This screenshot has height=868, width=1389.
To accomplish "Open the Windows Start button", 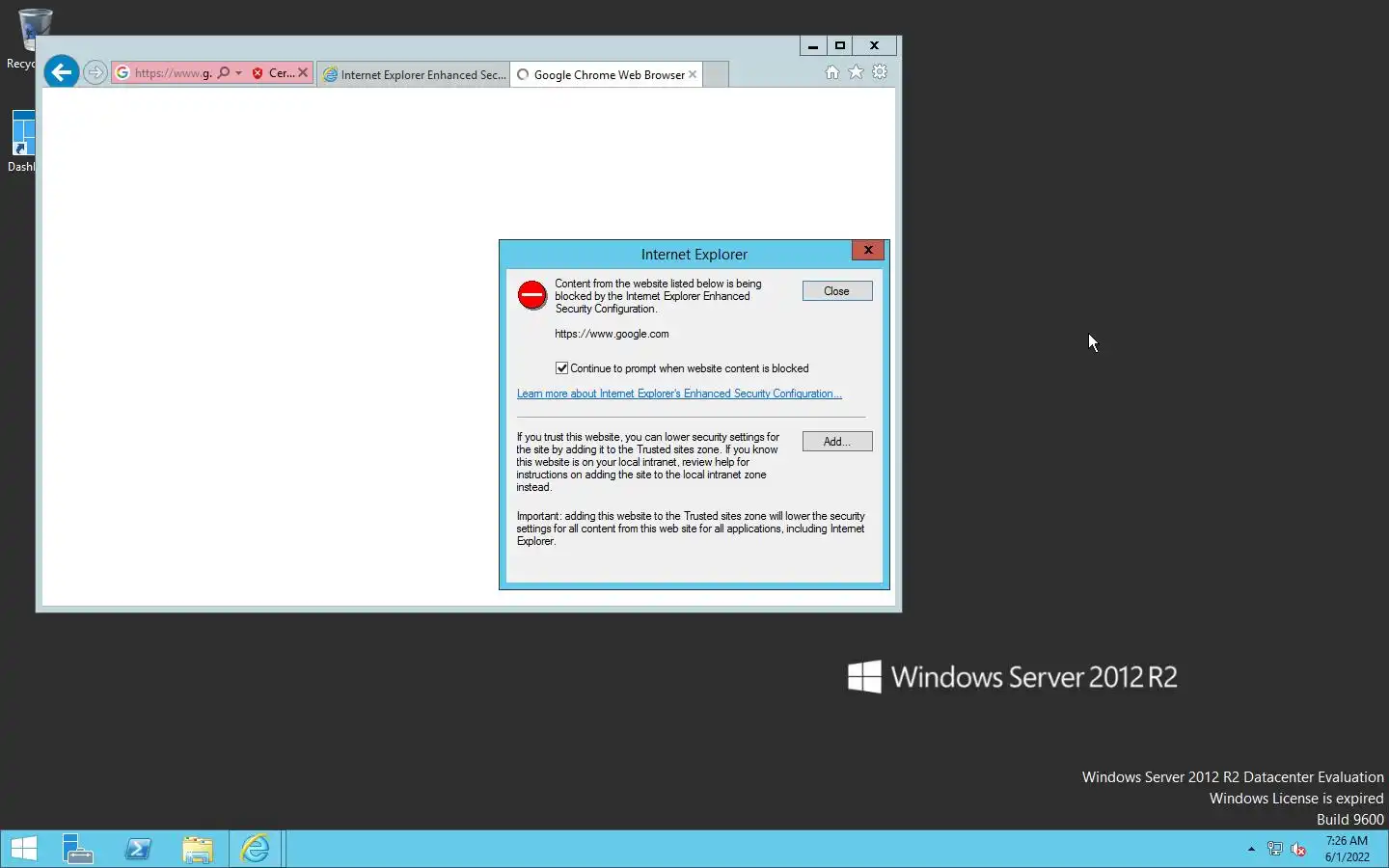I will pyautogui.click(x=24, y=849).
